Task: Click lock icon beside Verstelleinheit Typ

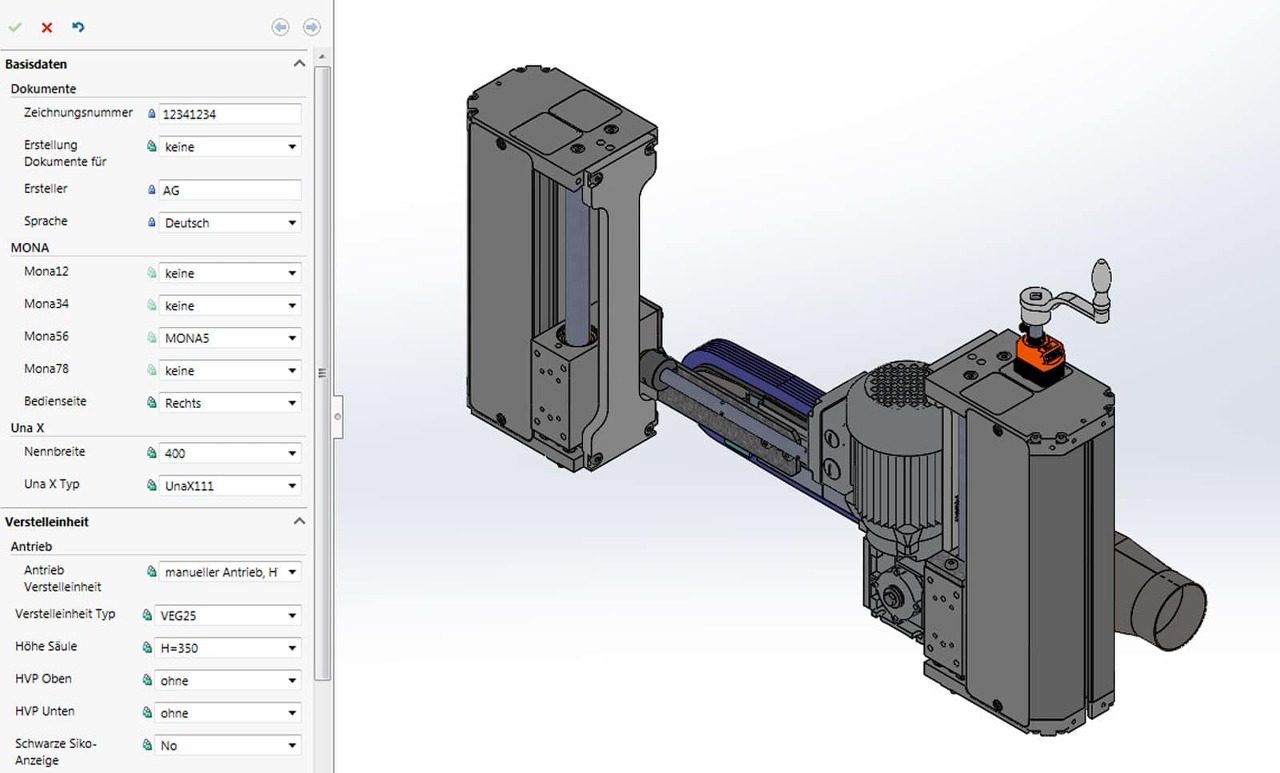Action: tap(148, 615)
